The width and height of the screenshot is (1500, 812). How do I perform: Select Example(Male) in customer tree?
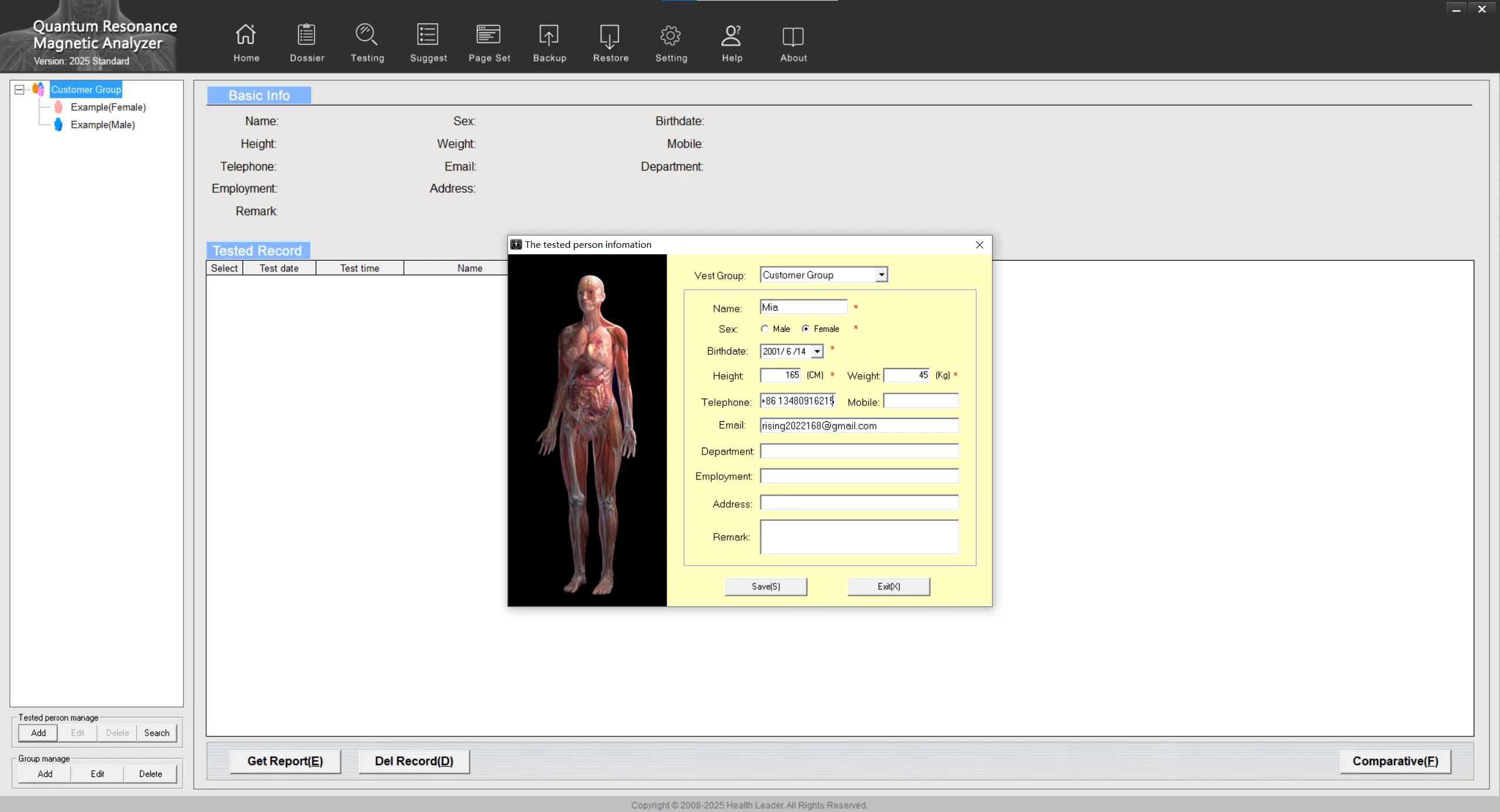(103, 125)
